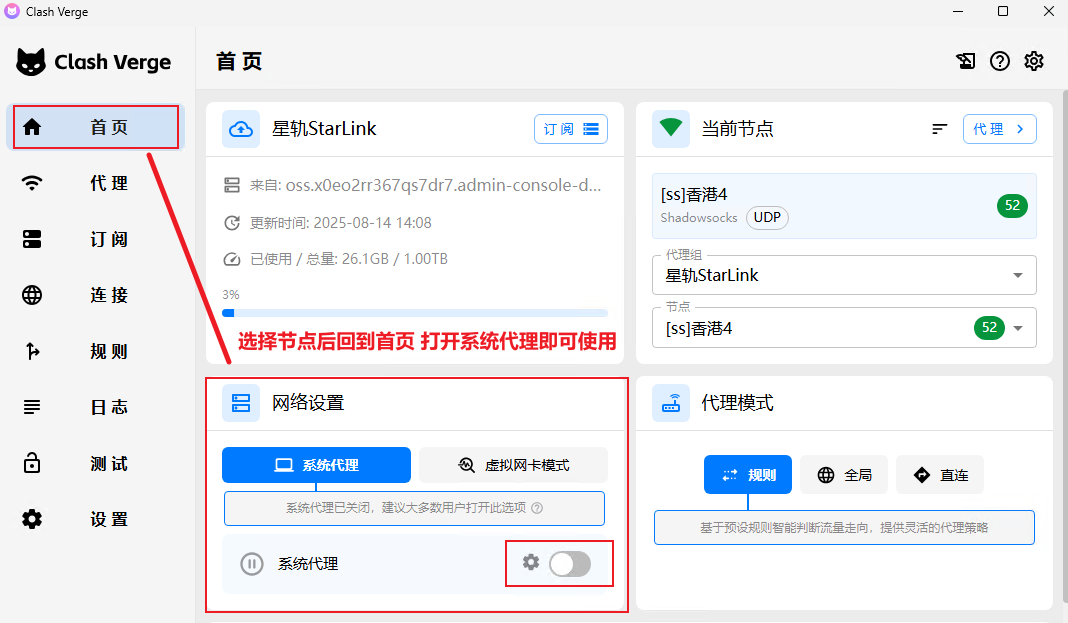Switch to the 虚拟网卡模式 tab
This screenshot has height=623, width=1068.
[514, 465]
